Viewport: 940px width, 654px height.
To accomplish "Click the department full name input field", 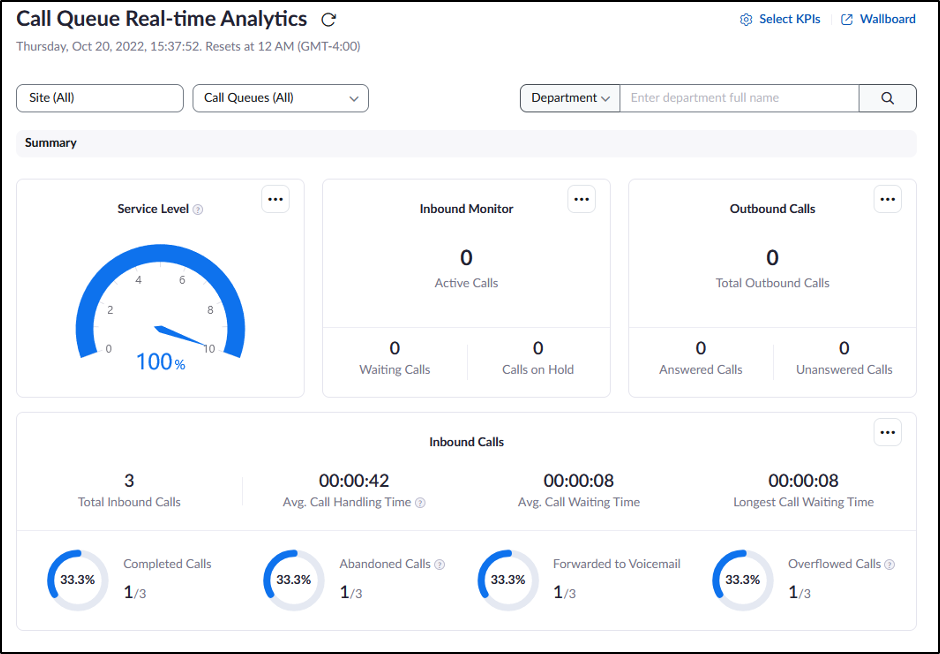I will (x=739, y=98).
